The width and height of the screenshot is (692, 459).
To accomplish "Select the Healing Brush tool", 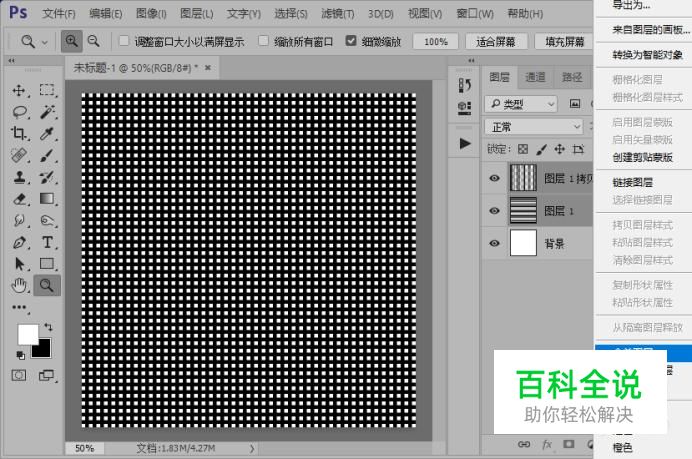I will [x=19, y=155].
